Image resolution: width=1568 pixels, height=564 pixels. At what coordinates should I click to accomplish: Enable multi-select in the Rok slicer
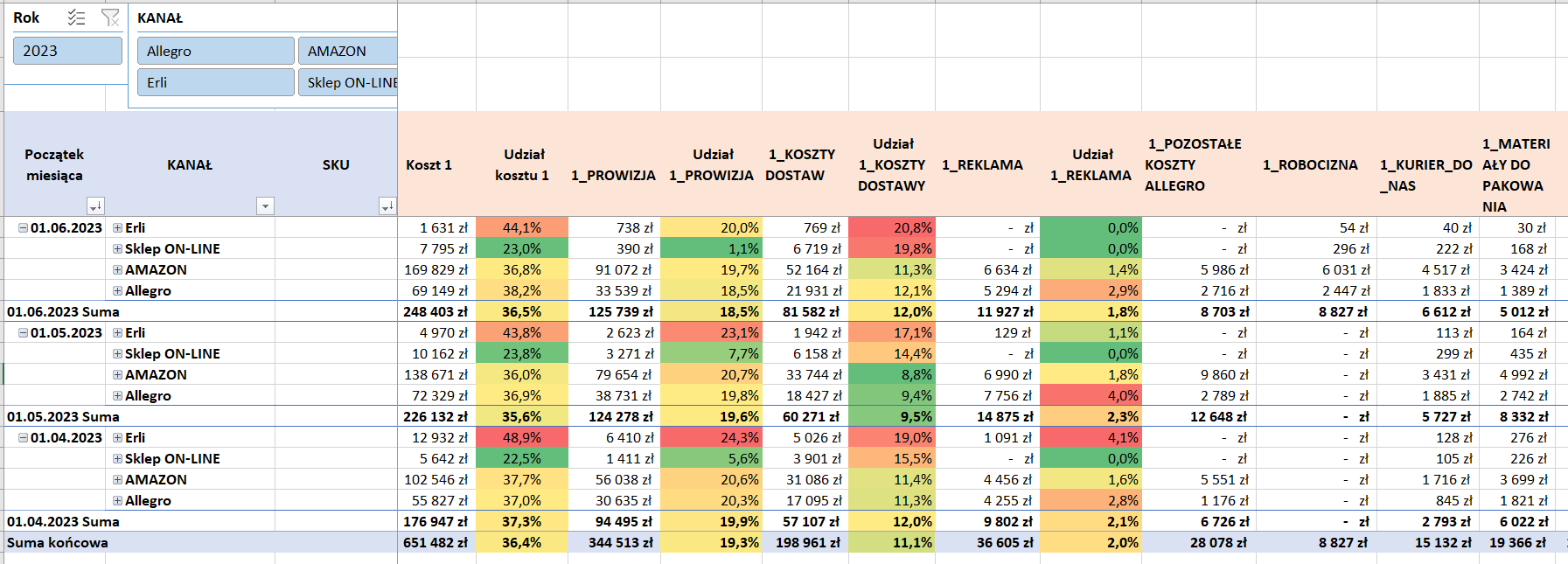(x=77, y=17)
